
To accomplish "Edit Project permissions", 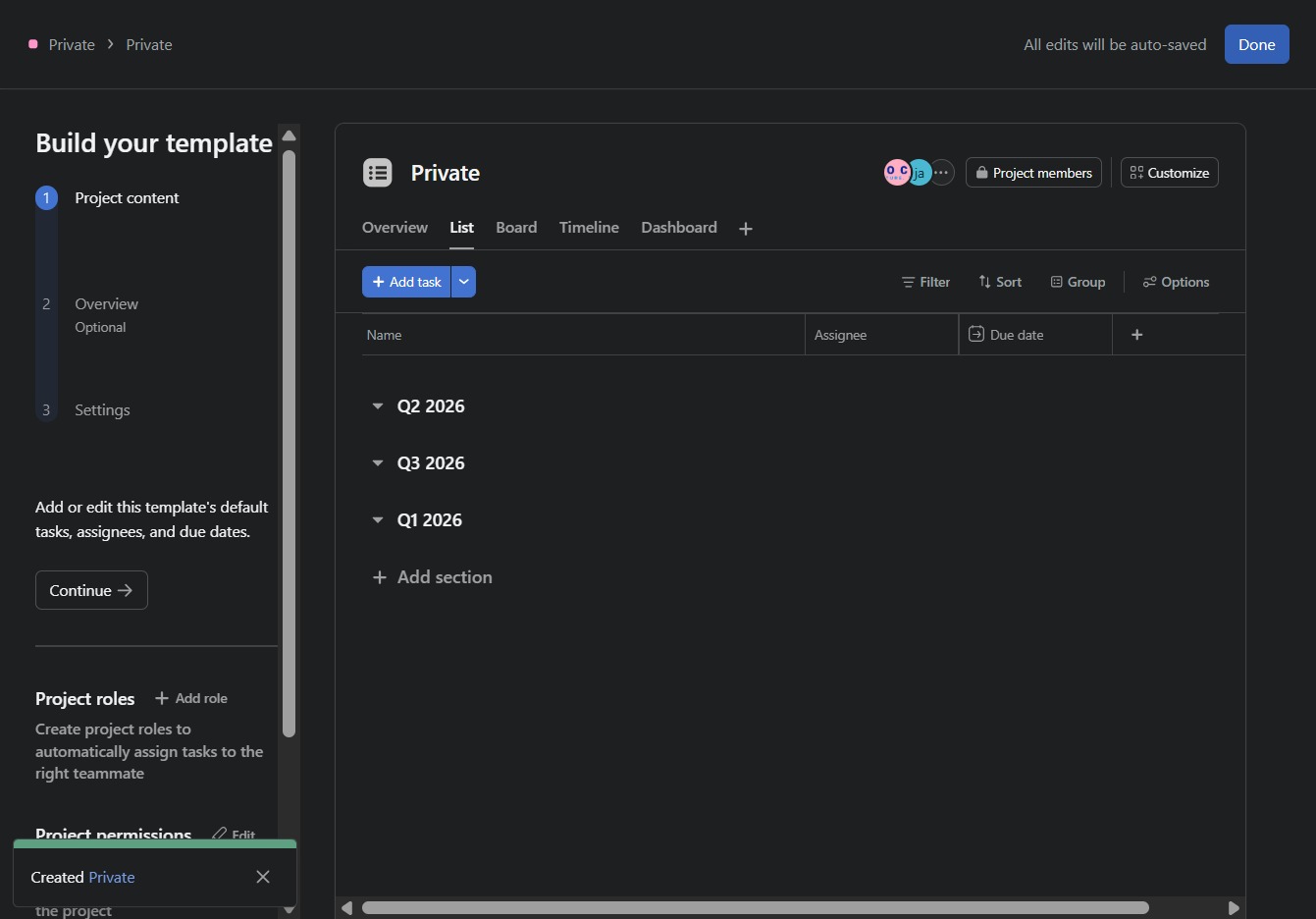I will [x=234, y=835].
